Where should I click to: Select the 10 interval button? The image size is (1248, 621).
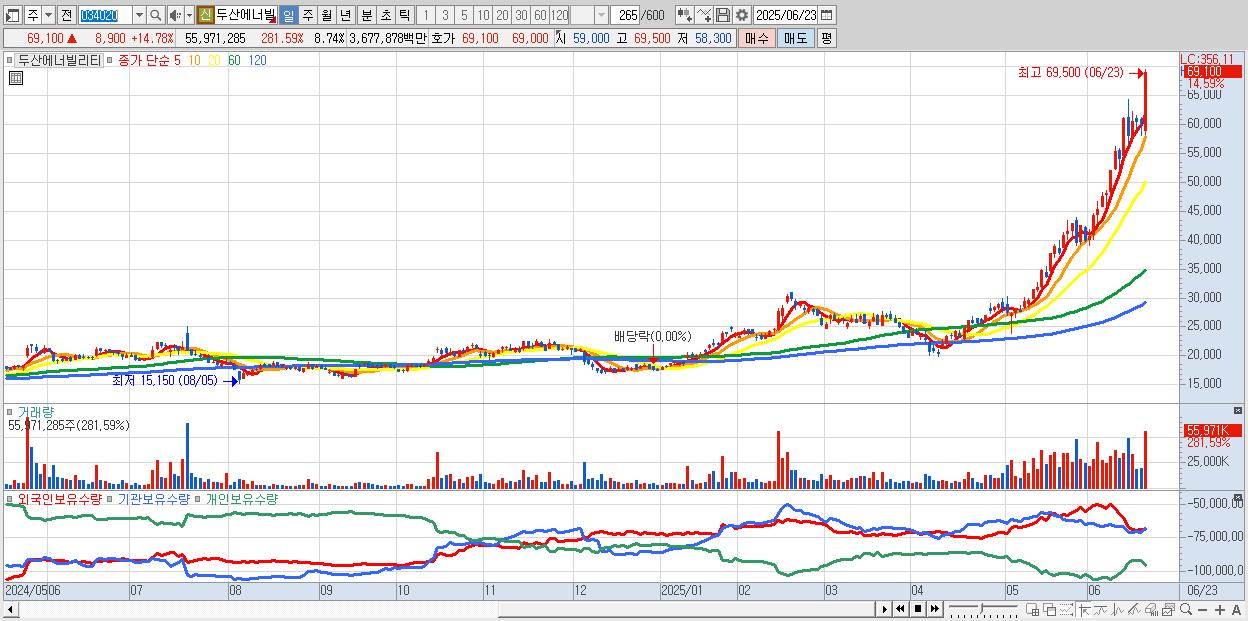click(x=483, y=15)
